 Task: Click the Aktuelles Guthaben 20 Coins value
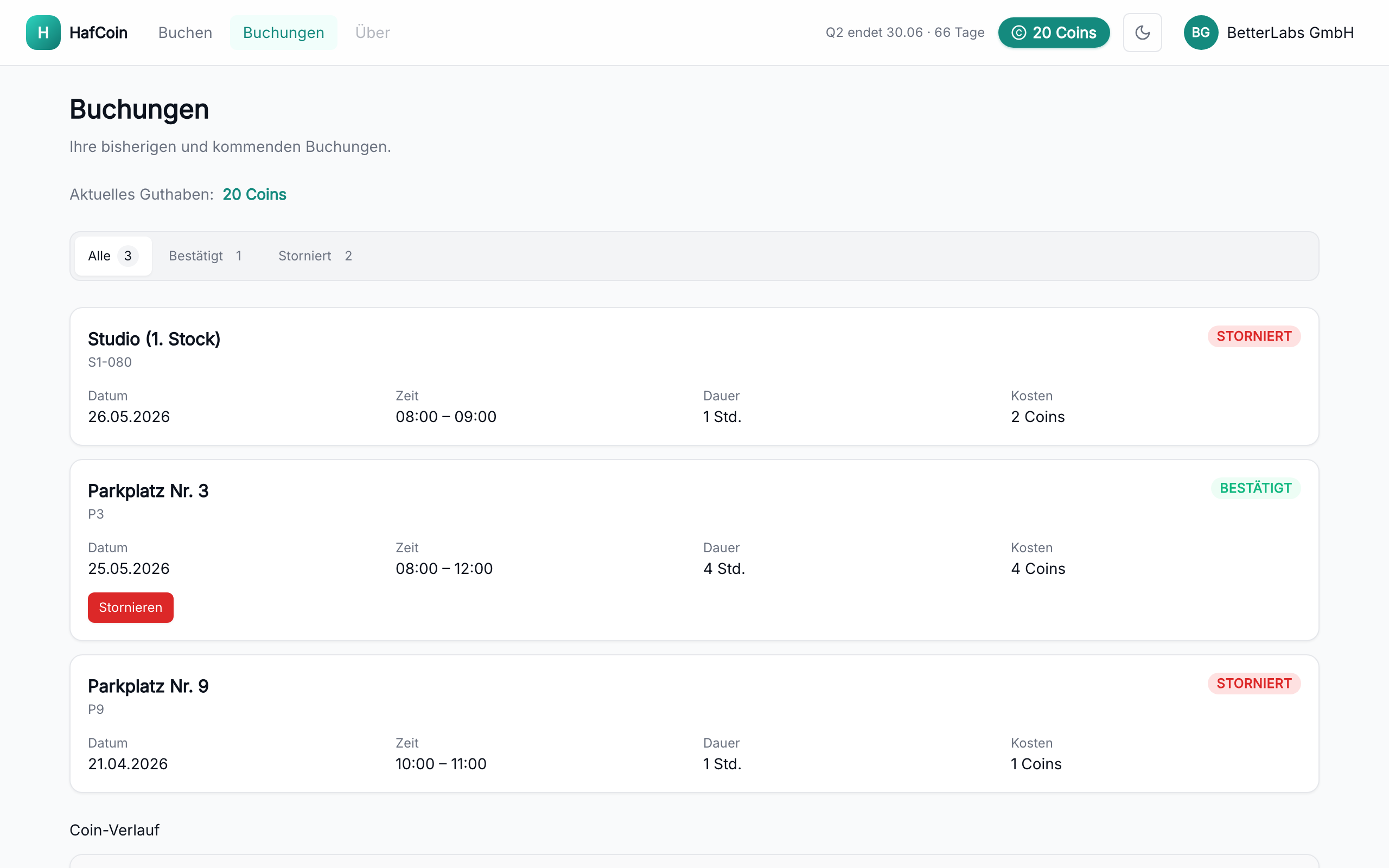[x=254, y=195]
